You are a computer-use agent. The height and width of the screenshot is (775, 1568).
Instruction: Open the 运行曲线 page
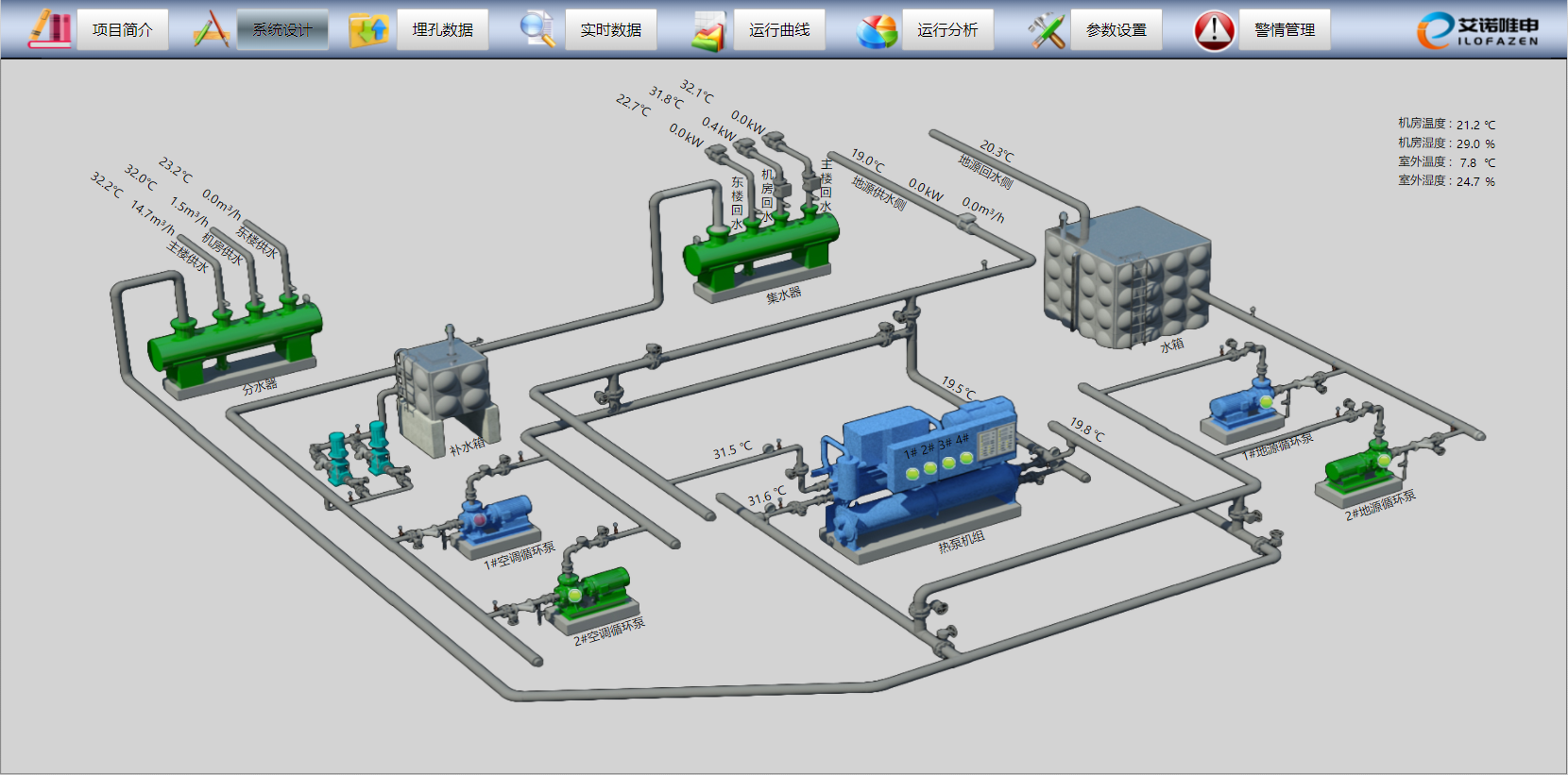pyautogui.click(x=779, y=30)
